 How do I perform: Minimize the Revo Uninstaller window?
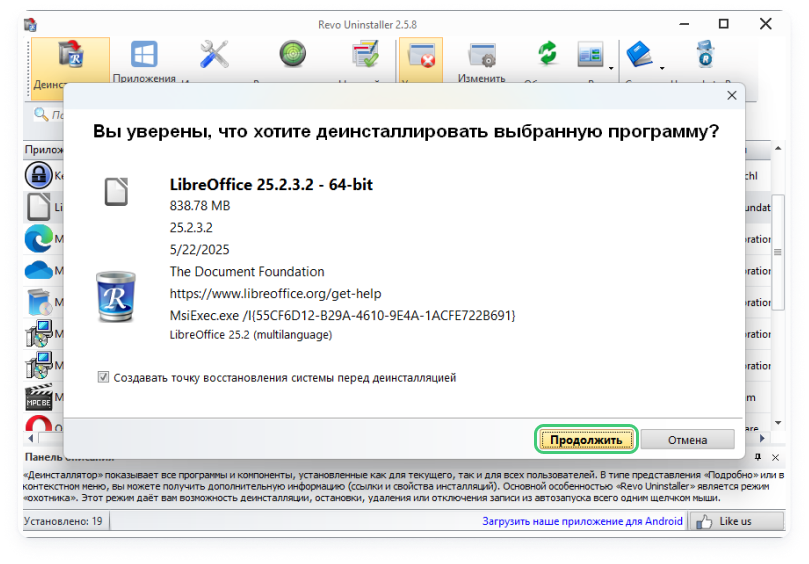[684, 24]
